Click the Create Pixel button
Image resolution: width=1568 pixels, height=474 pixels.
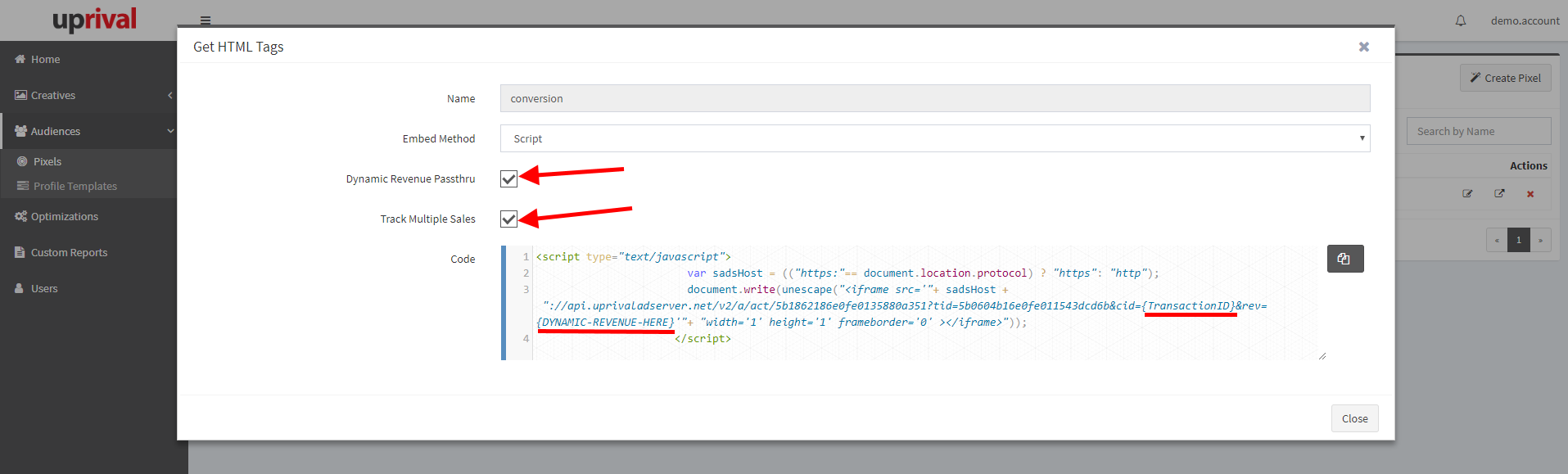pos(1505,78)
